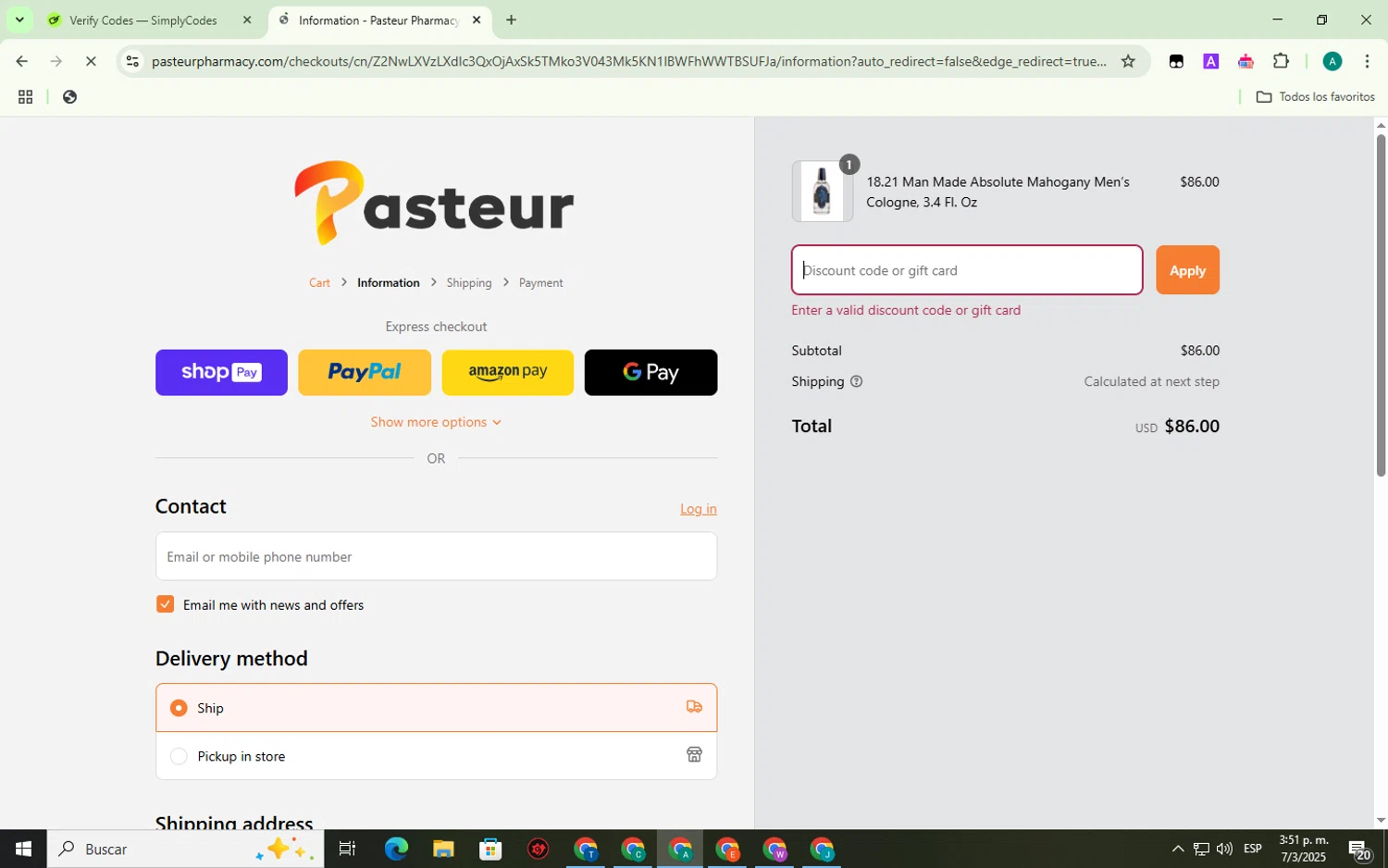Screen dimensions: 1388x868
Task: Open Microsoft Store from taskbar
Action: tap(490, 849)
